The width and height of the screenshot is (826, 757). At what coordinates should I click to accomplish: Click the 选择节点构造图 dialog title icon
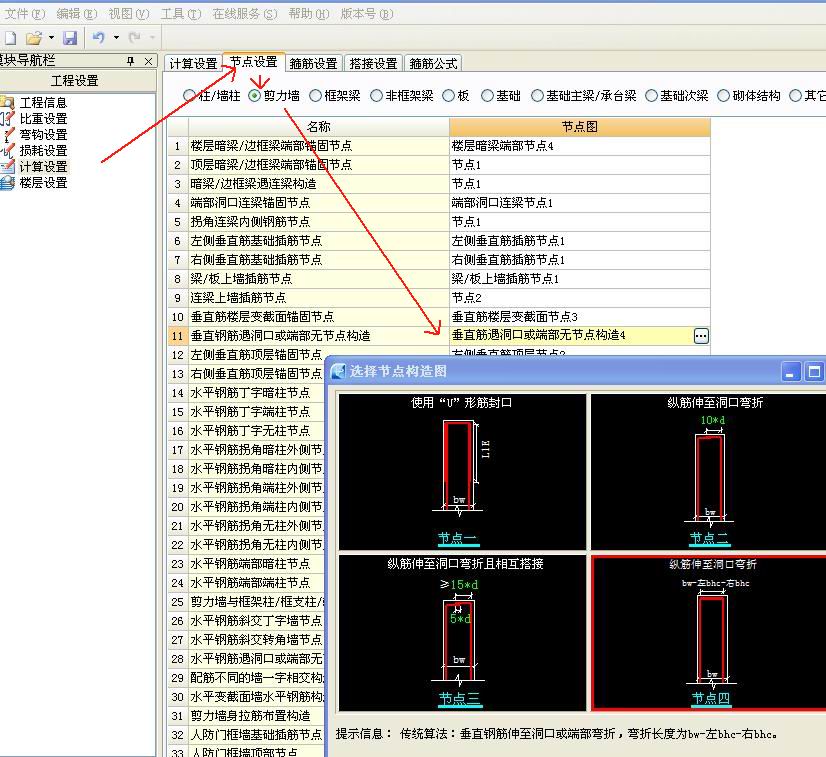click(338, 371)
